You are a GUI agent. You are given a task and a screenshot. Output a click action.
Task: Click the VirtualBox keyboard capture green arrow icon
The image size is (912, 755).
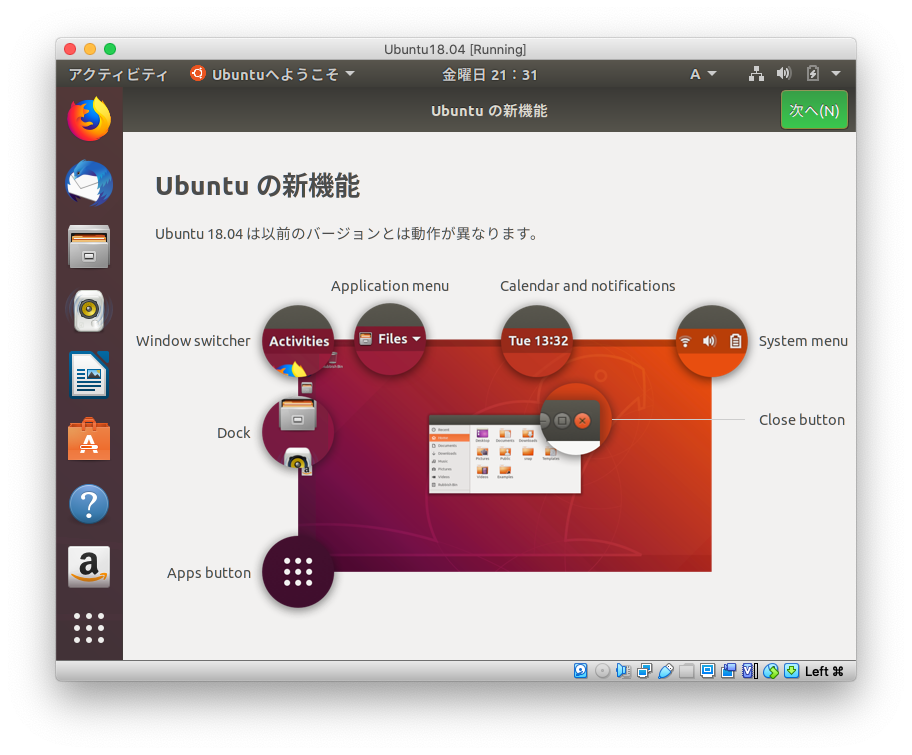point(792,671)
